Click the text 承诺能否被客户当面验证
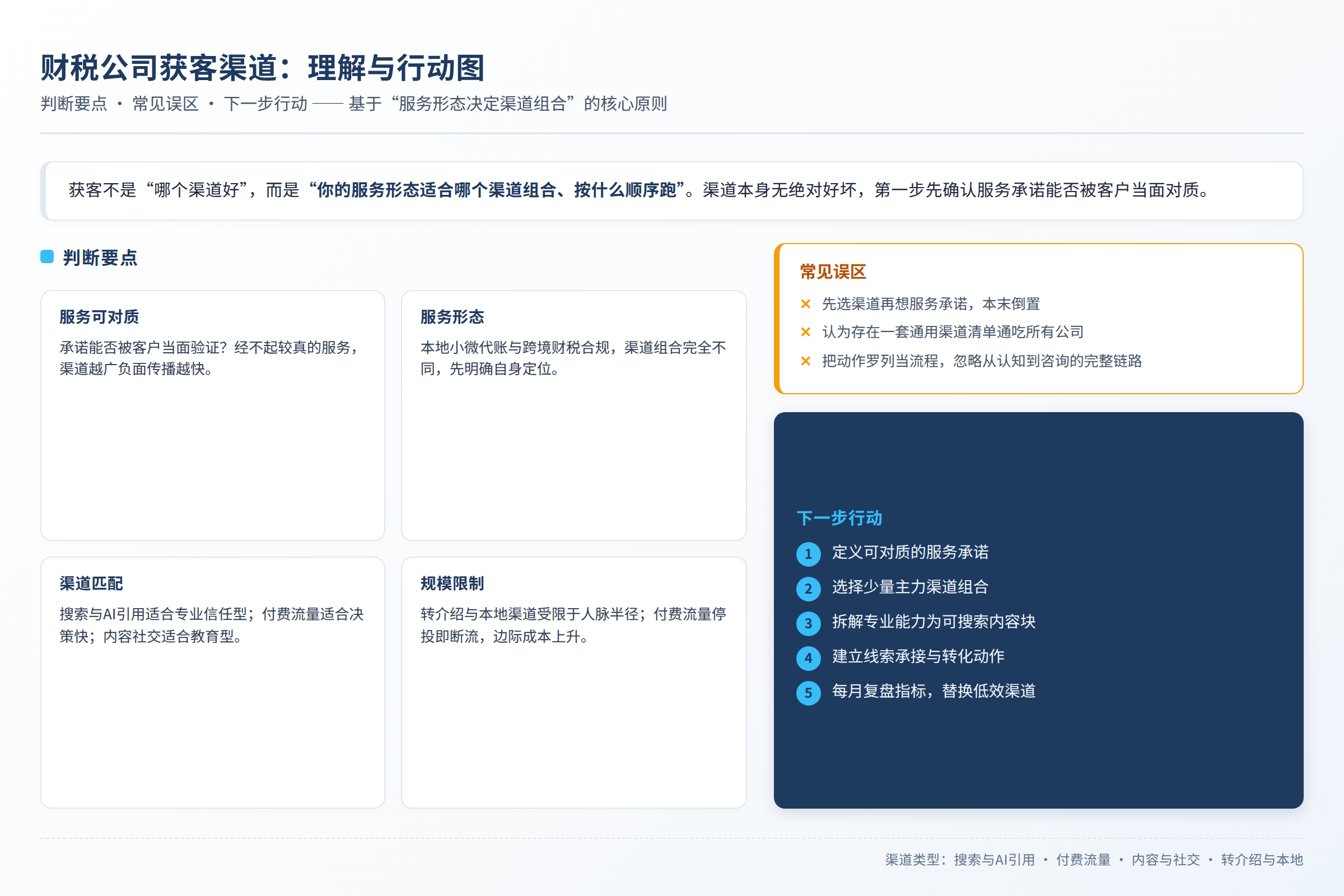Image resolution: width=1344 pixels, height=896 pixels. pyautogui.click(x=139, y=347)
